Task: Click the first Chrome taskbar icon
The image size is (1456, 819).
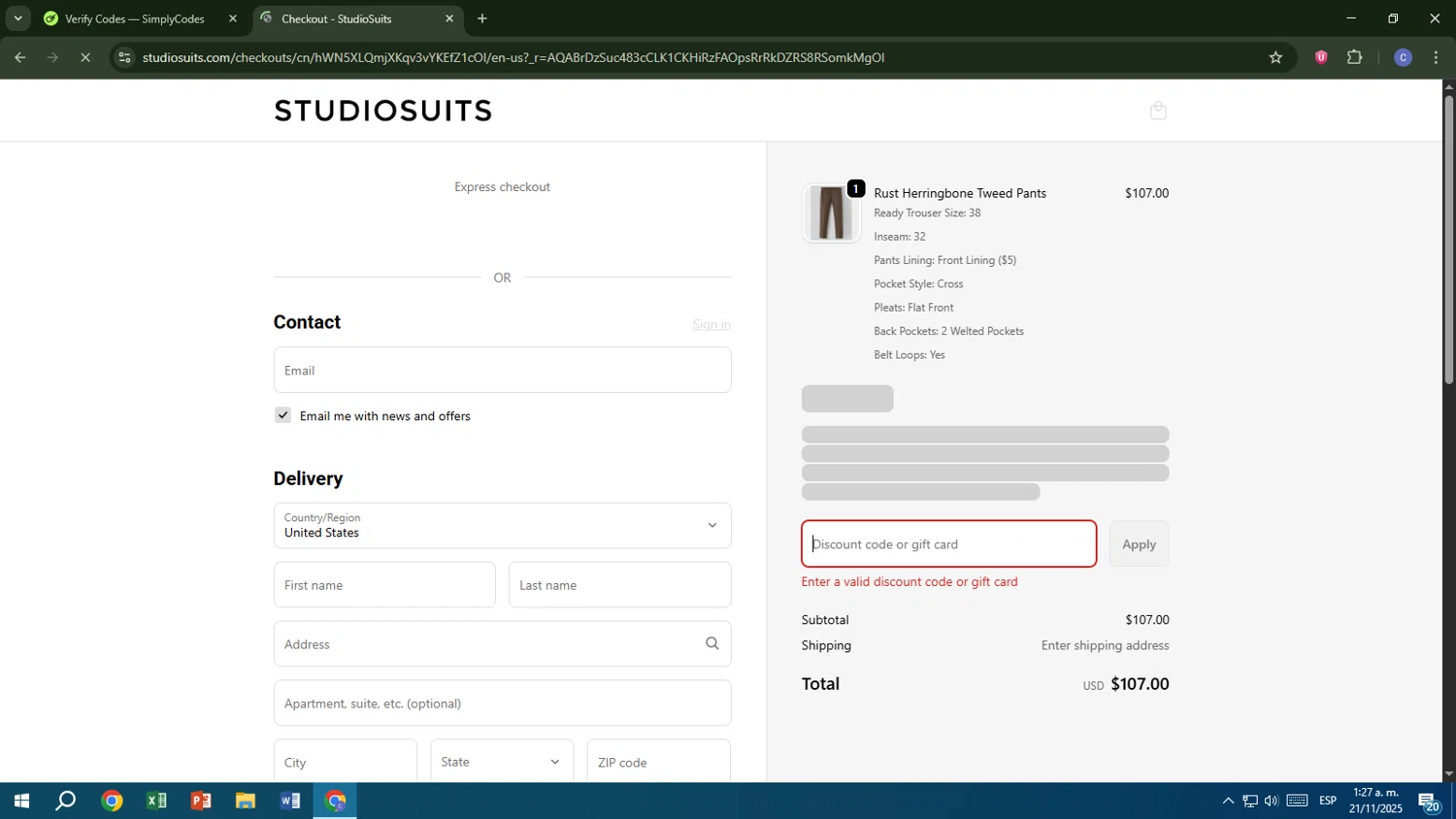Action: click(x=112, y=802)
